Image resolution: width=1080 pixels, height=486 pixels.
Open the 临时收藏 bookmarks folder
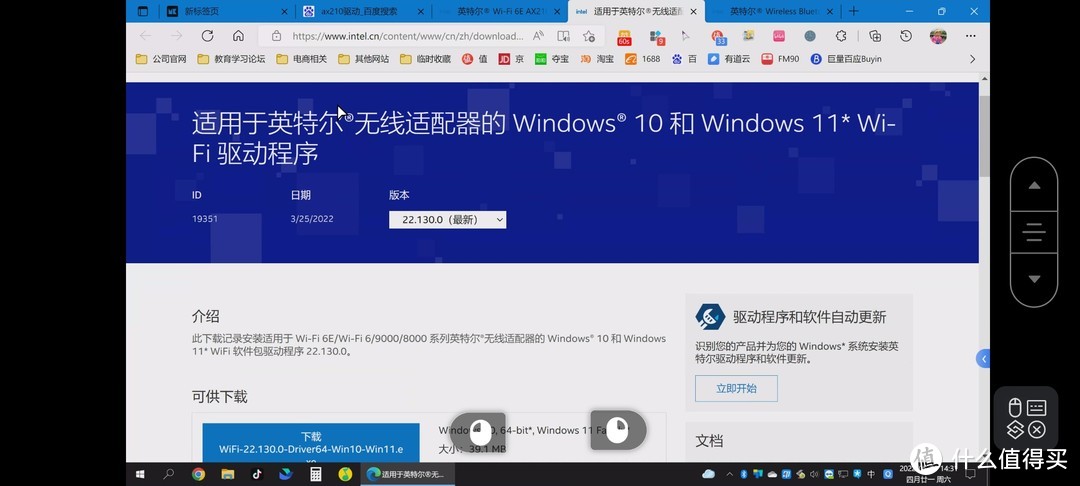click(x=426, y=59)
